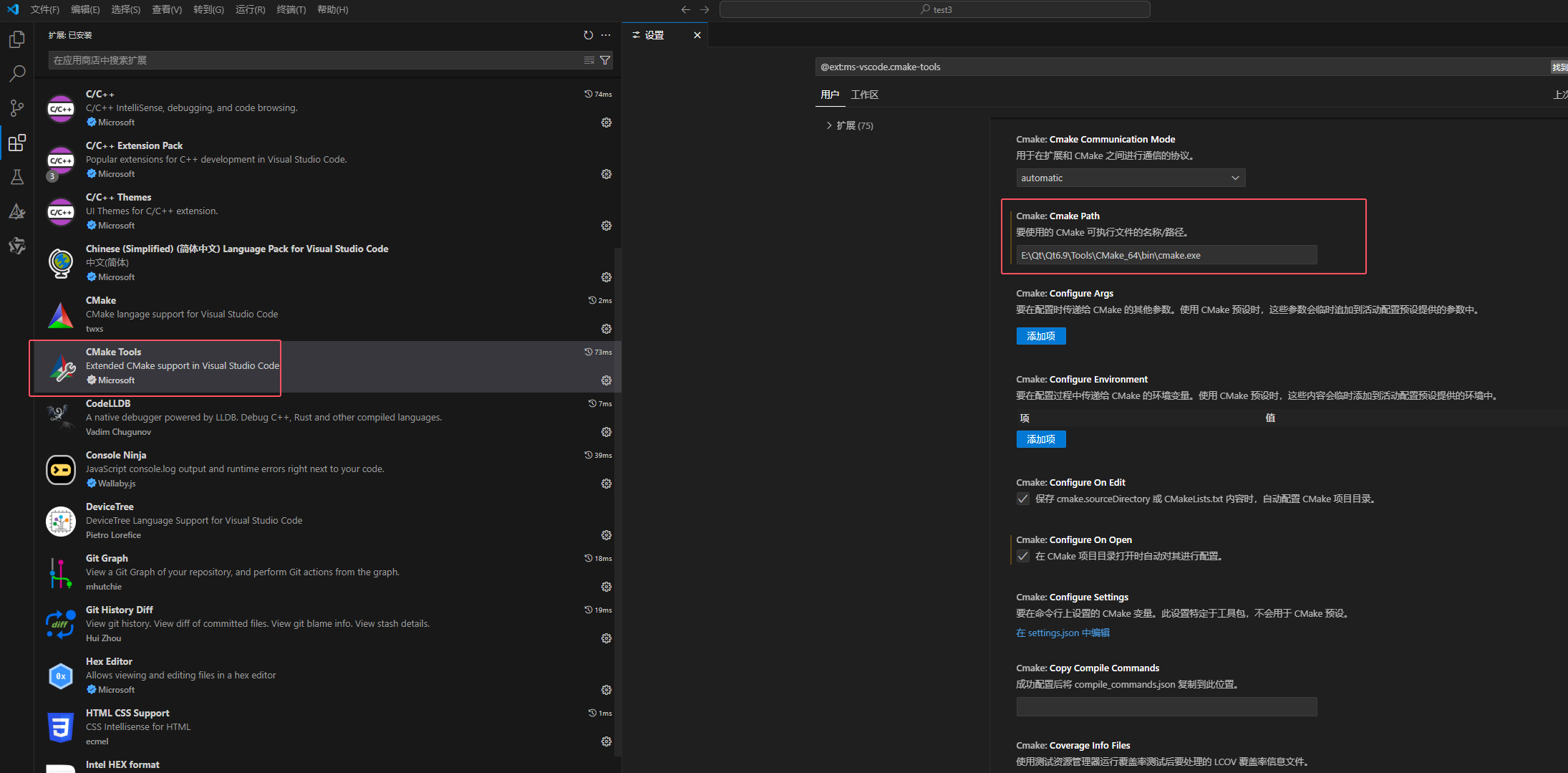This screenshot has height=773, width=1568.
Task: Open the extensions filter funnel
Action: [605, 60]
